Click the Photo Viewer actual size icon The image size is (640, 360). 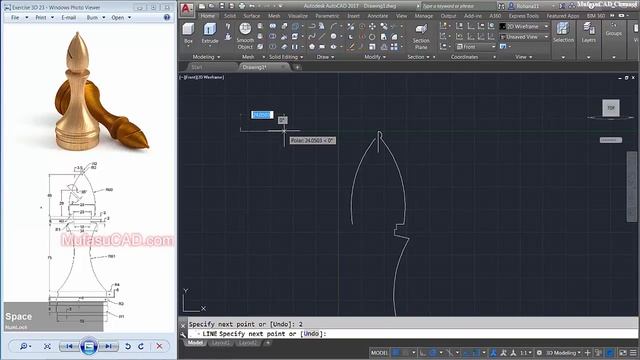pos(47,346)
